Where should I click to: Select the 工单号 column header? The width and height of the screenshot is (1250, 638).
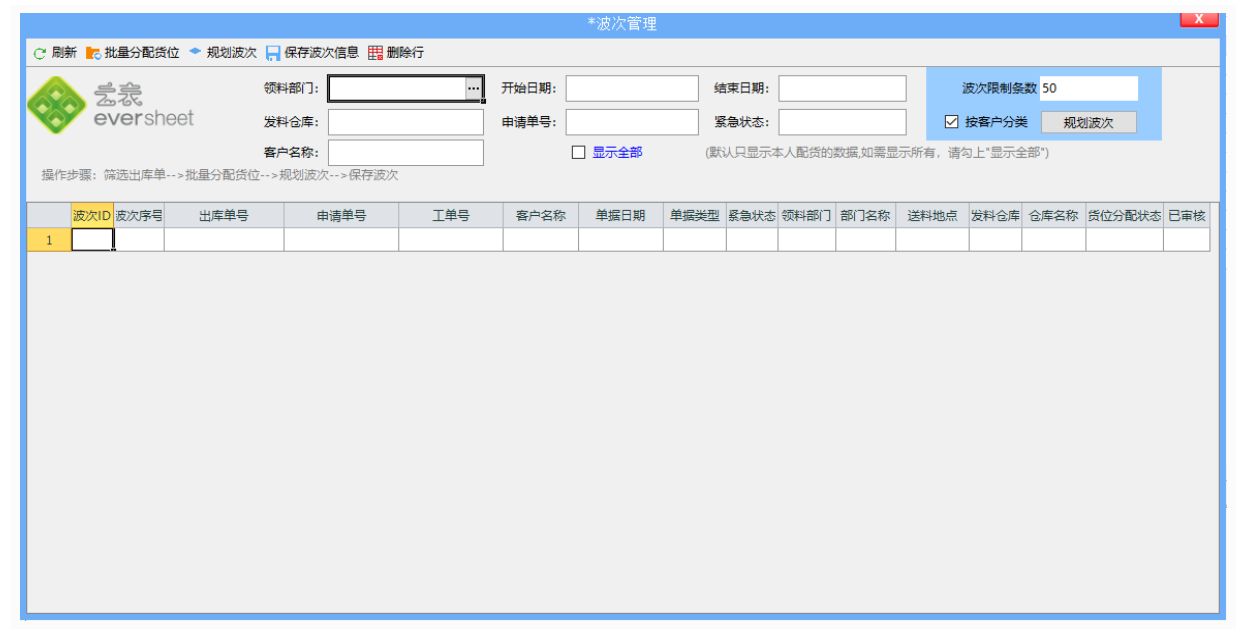pos(451,215)
